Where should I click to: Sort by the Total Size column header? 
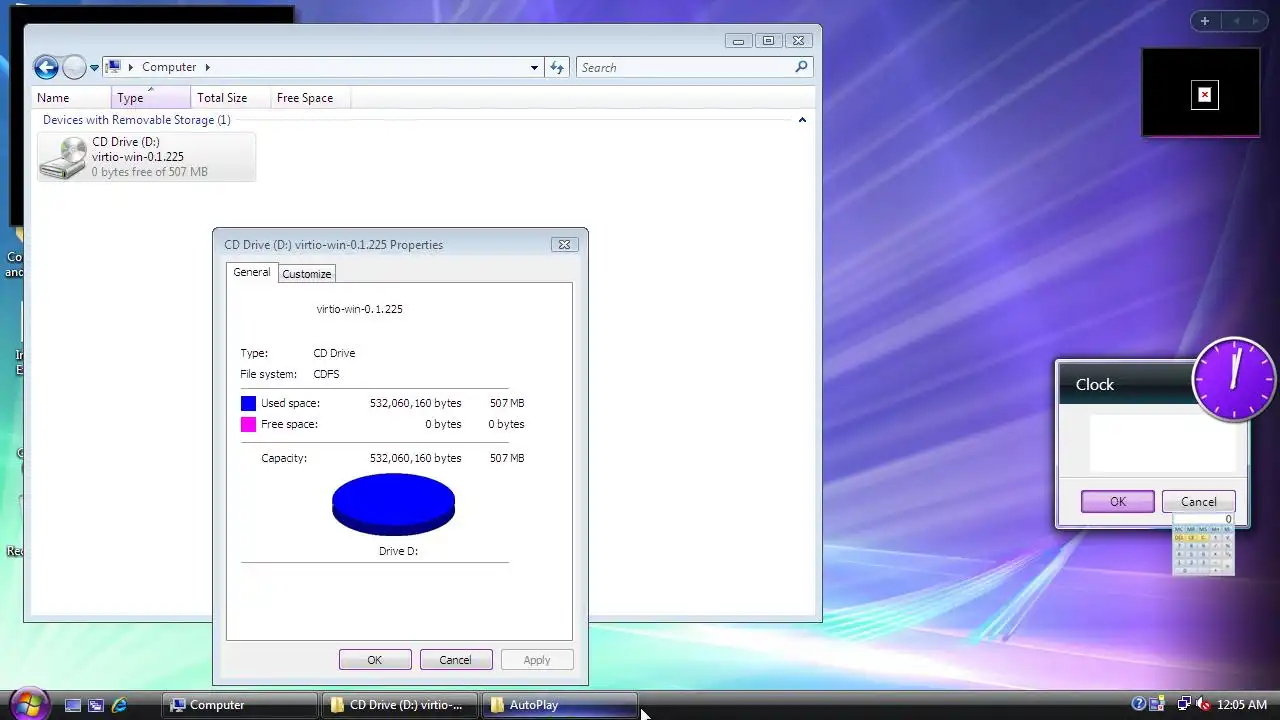(x=231, y=98)
